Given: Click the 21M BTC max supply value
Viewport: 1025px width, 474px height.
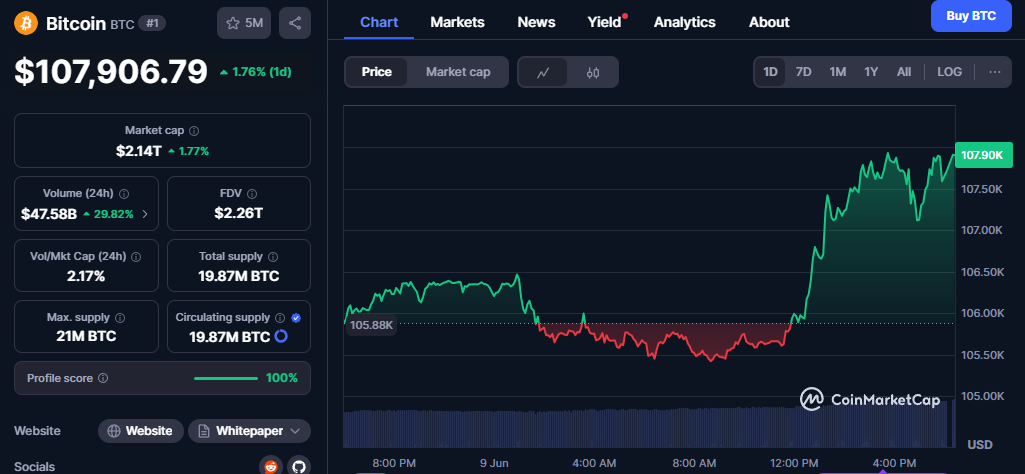Looking at the screenshot, I should 86,337.
